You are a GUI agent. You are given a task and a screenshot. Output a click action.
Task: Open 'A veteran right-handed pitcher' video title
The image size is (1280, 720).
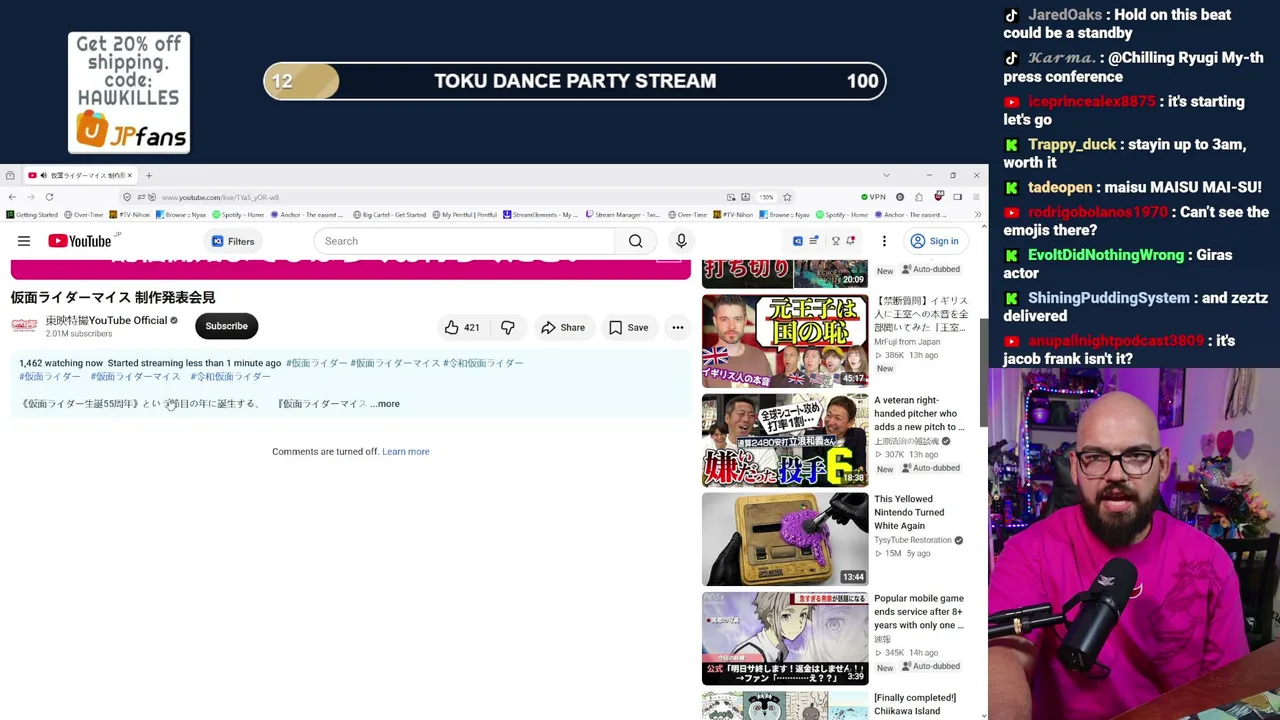pyautogui.click(x=919, y=413)
